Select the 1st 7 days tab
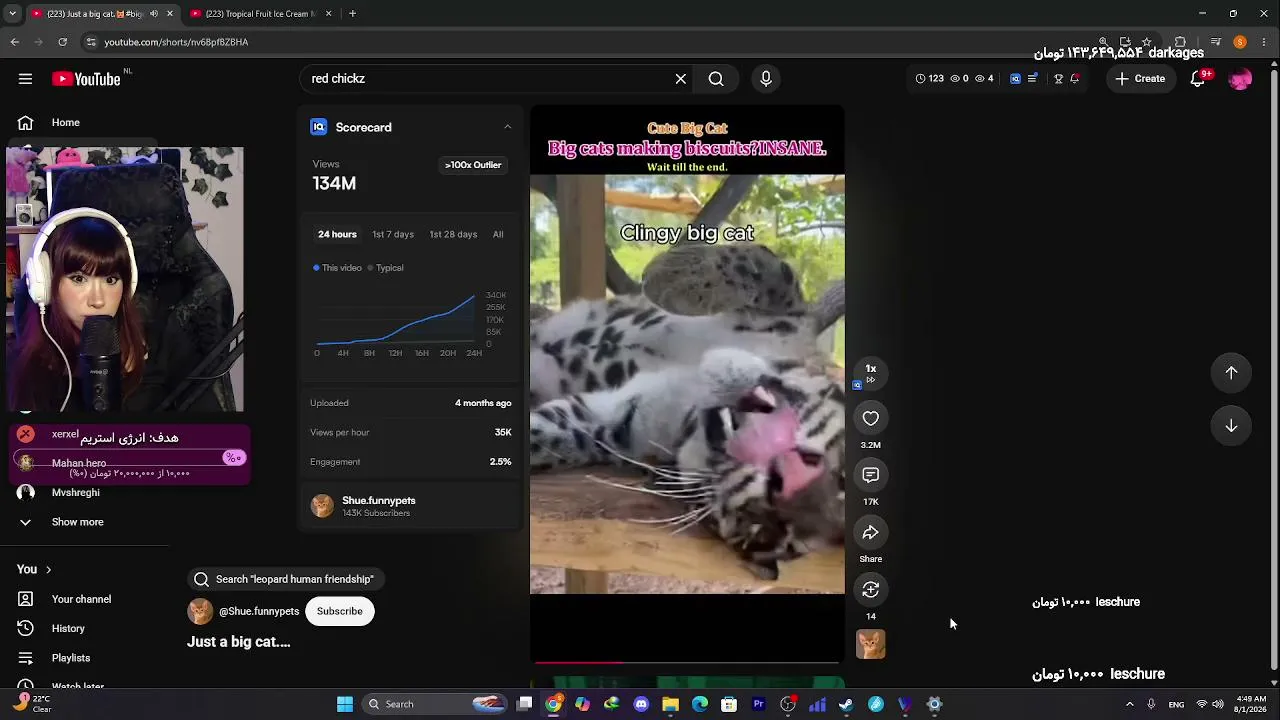Screen dimensions: 1280x720 tap(393, 234)
